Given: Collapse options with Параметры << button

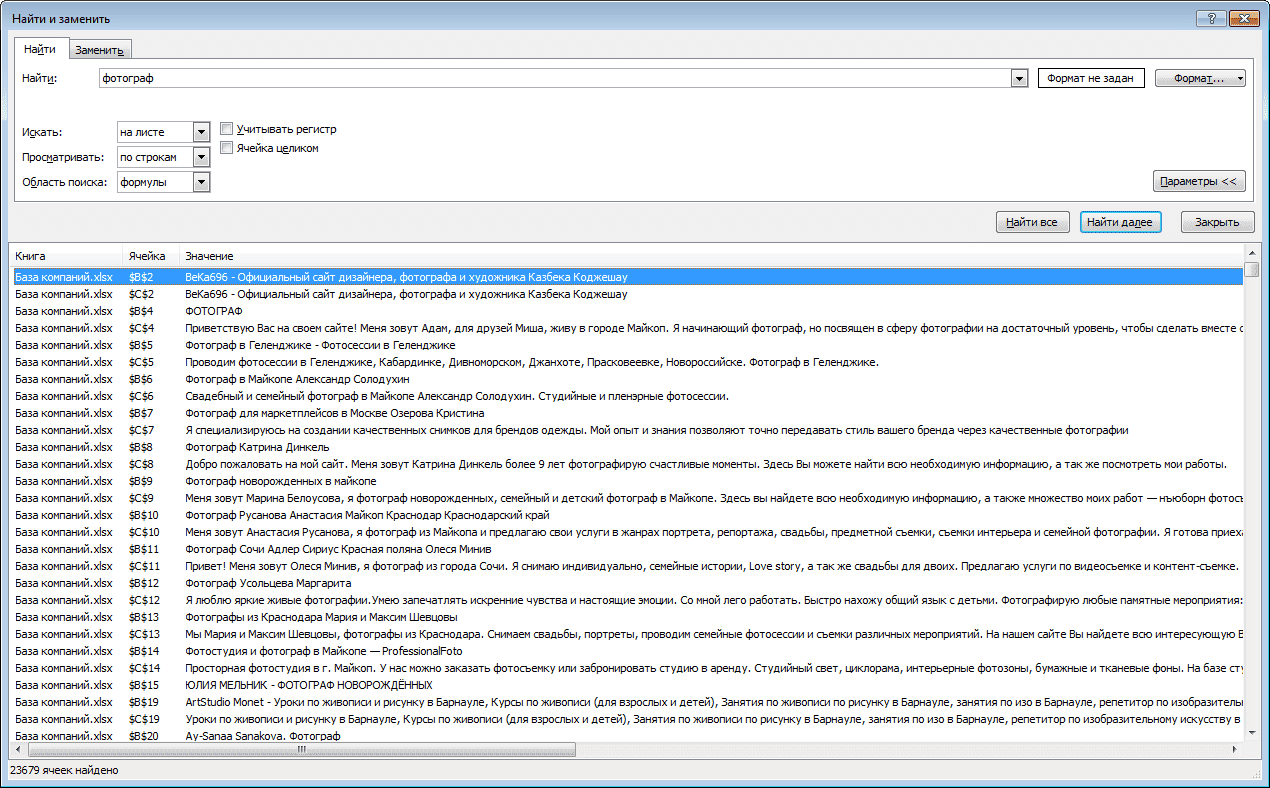Looking at the screenshot, I should click(x=1199, y=181).
